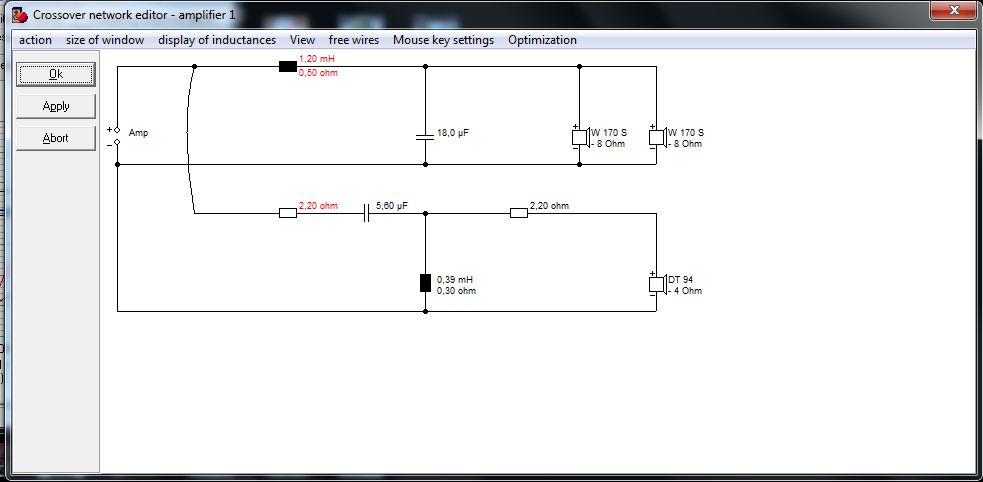Click the Amp negative terminal

(x=117, y=143)
